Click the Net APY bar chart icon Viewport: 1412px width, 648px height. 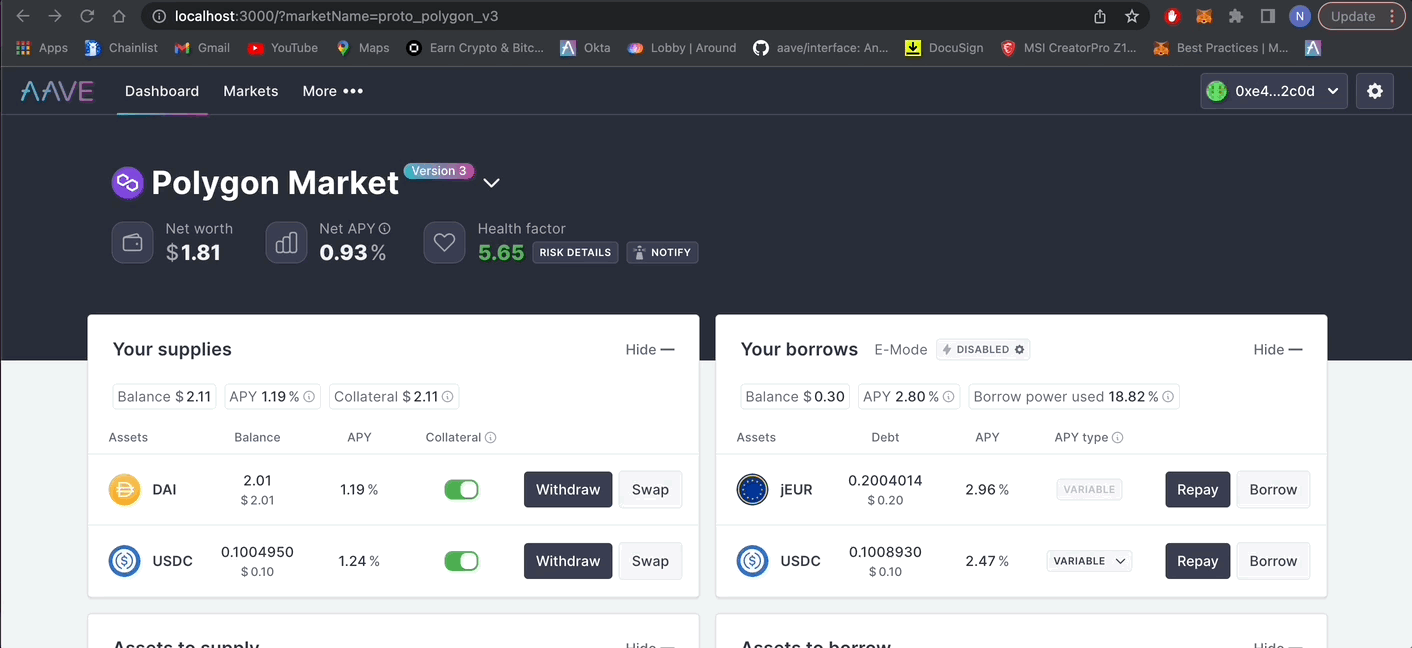click(x=286, y=243)
